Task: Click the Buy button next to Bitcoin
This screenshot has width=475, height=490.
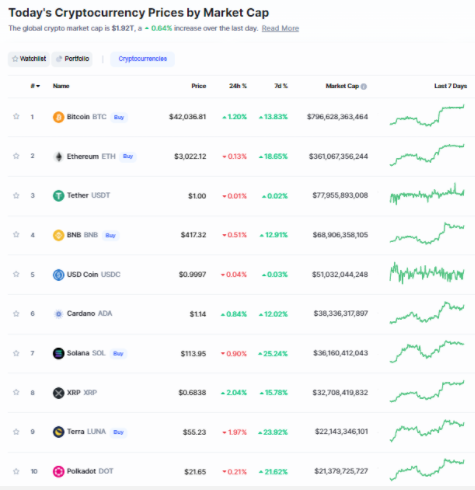Action: click(119, 117)
